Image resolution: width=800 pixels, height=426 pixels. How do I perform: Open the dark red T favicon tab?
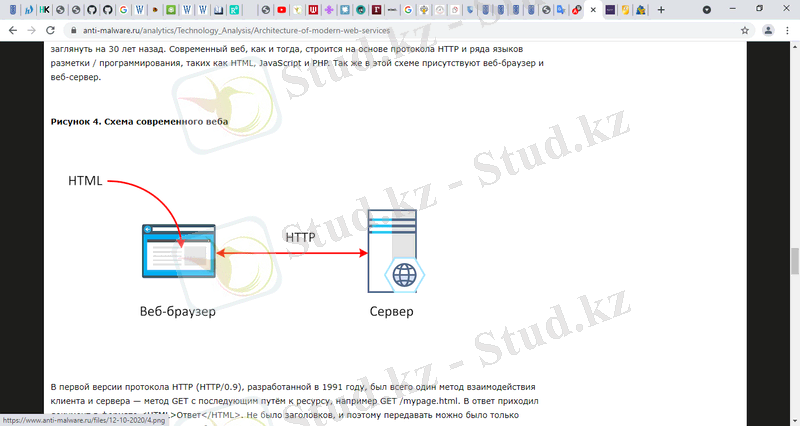coord(377,10)
